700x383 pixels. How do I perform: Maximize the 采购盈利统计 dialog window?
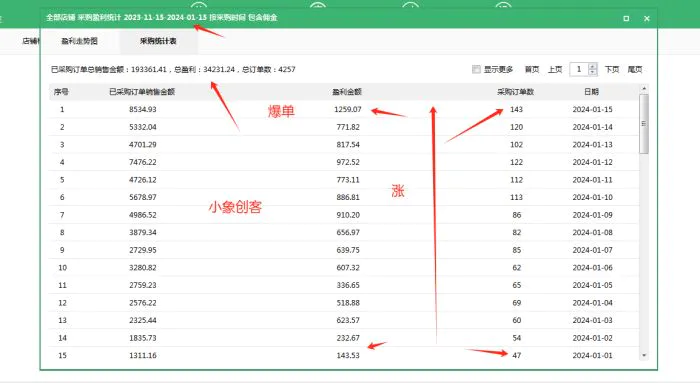pyautogui.click(x=626, y=18)
